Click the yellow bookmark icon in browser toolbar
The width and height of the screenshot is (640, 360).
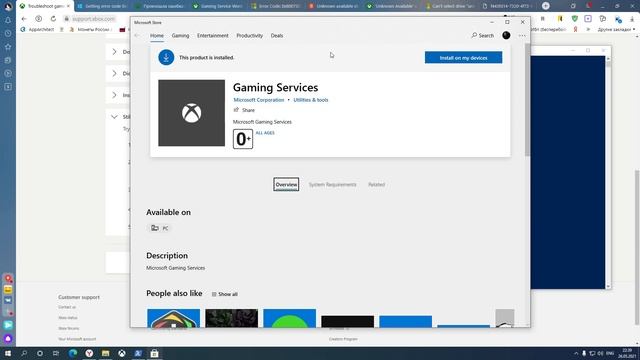click(560, 19)
